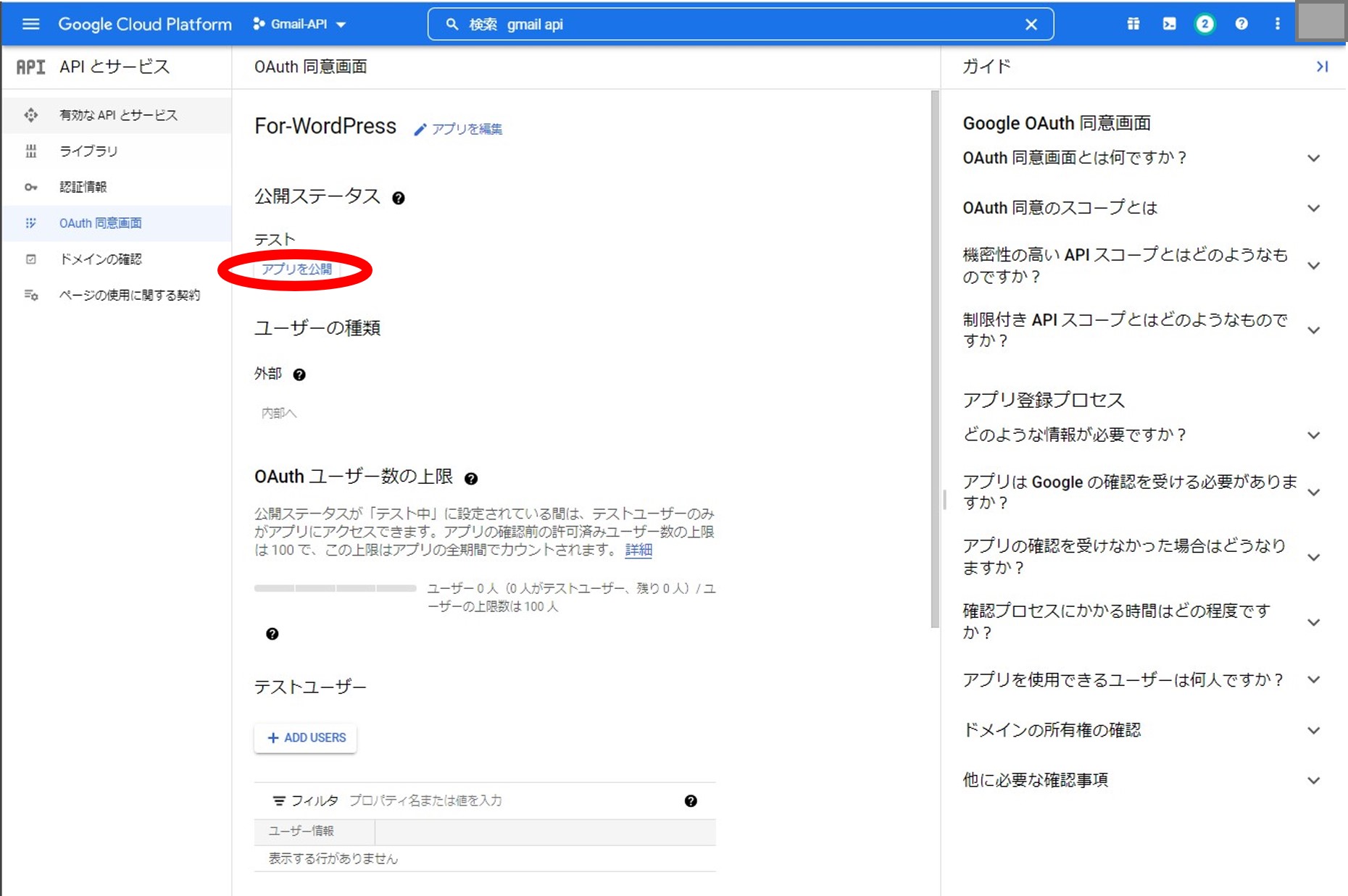Clear the search box with the X
1348x896 pixels.
pos(1031,25)
